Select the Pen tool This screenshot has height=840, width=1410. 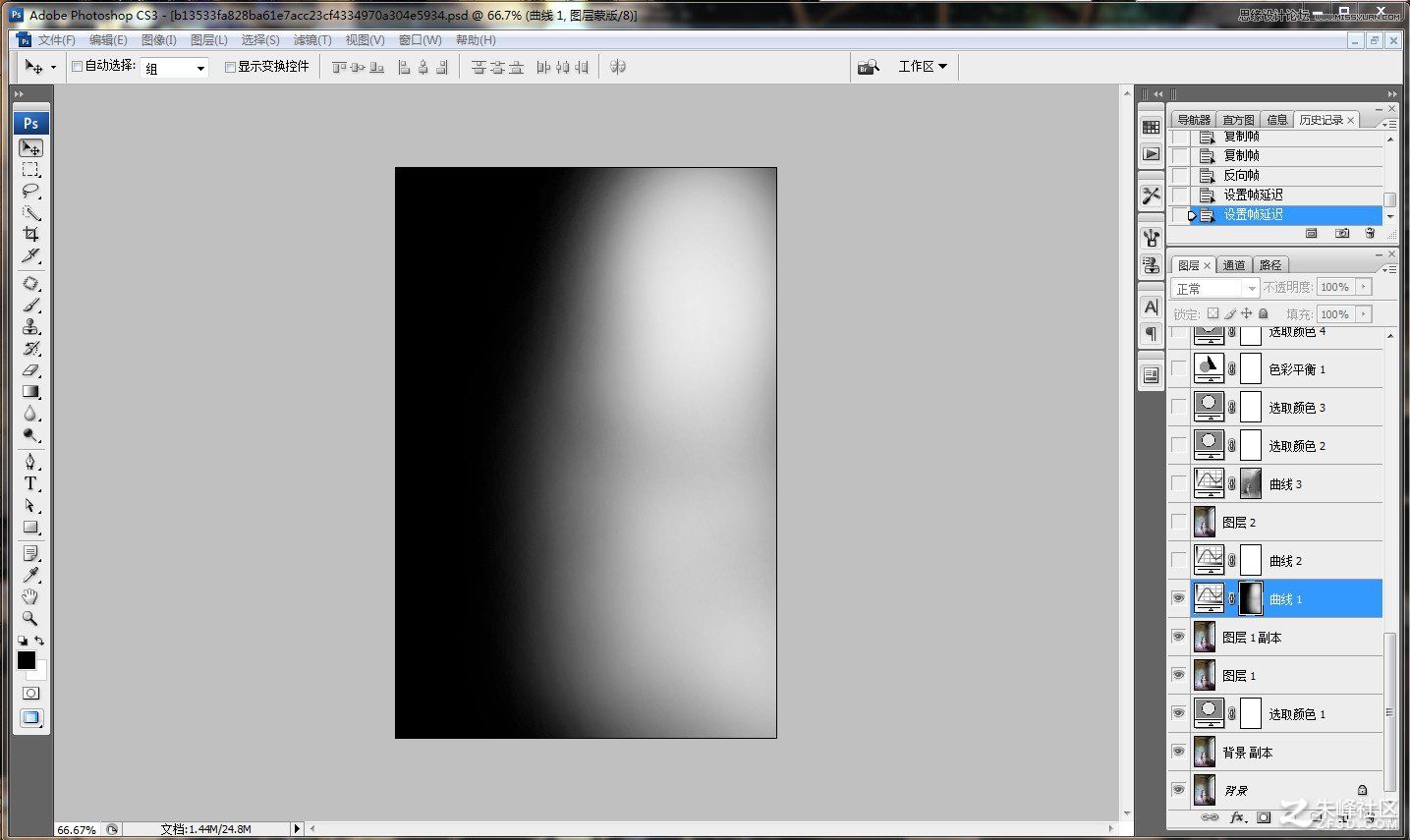(x=30, y=462)
